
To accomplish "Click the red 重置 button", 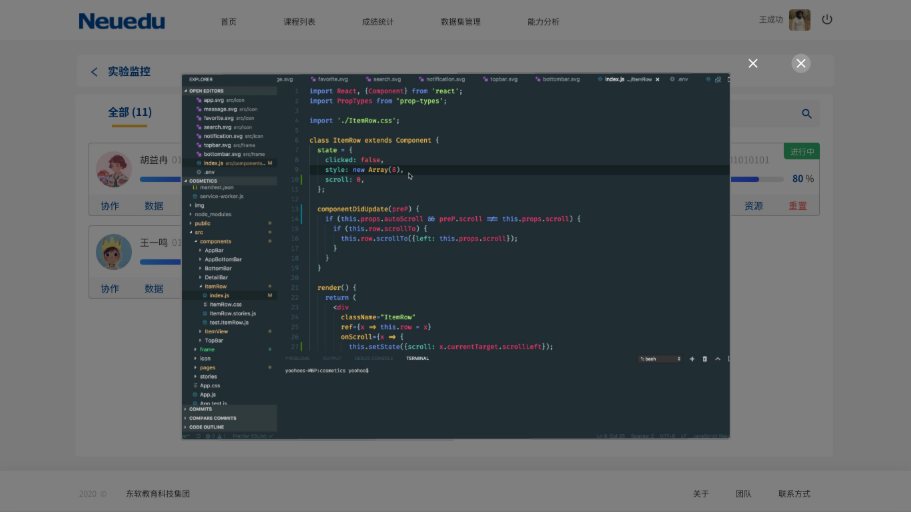I will [797, 206].
